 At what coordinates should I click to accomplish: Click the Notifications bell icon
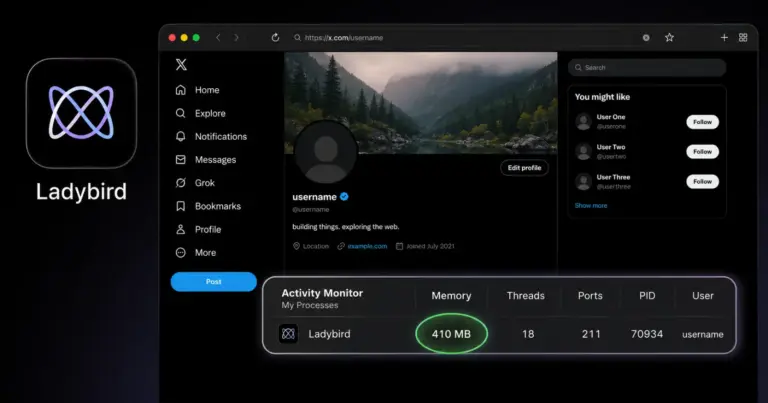point(181,137)
